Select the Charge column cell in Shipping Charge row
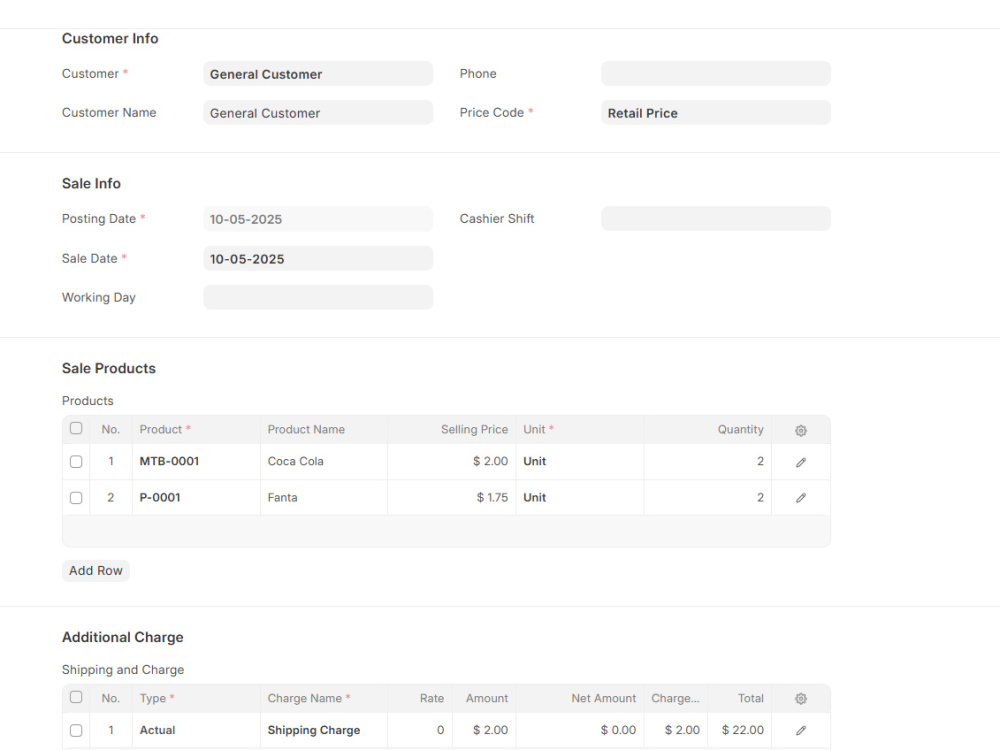 coord(676,730)
